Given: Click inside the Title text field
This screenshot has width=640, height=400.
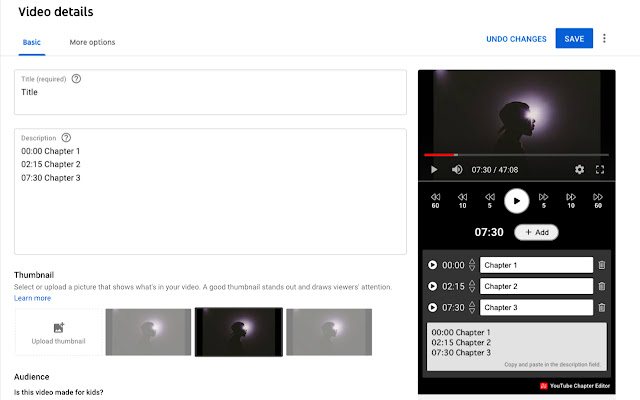Looking at the screenshot, I should pos(210,92).
